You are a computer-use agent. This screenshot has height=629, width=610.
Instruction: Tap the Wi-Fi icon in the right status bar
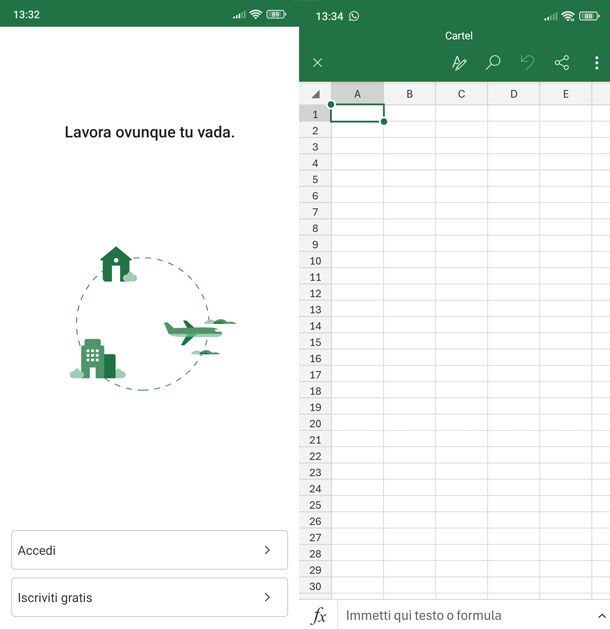click(568, 16)
